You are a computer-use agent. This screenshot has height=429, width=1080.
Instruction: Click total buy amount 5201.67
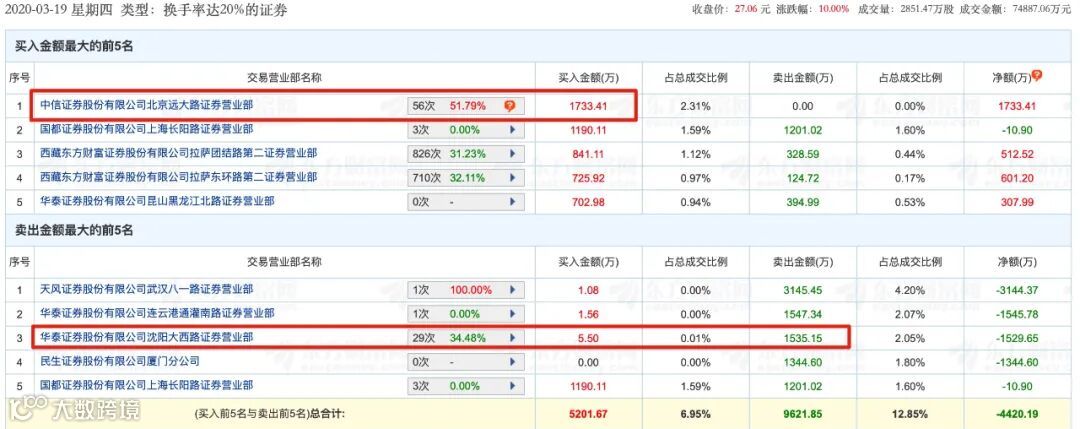tap(588, 415)
